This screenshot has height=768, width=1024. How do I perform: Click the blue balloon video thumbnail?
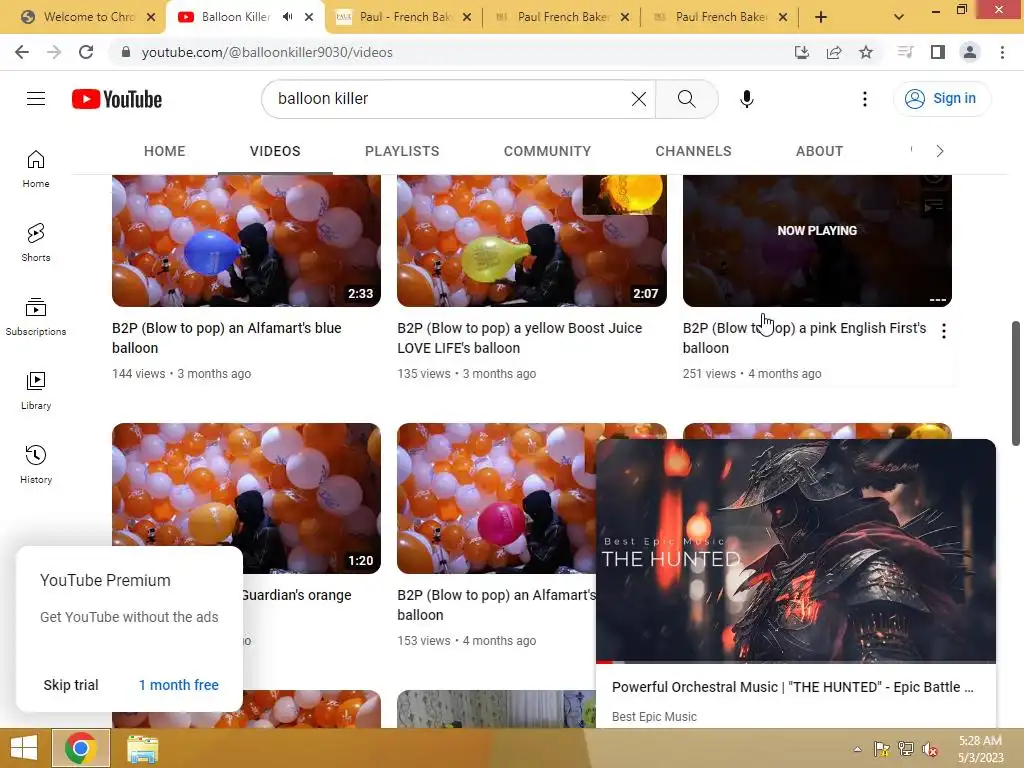tap(246, 240)
